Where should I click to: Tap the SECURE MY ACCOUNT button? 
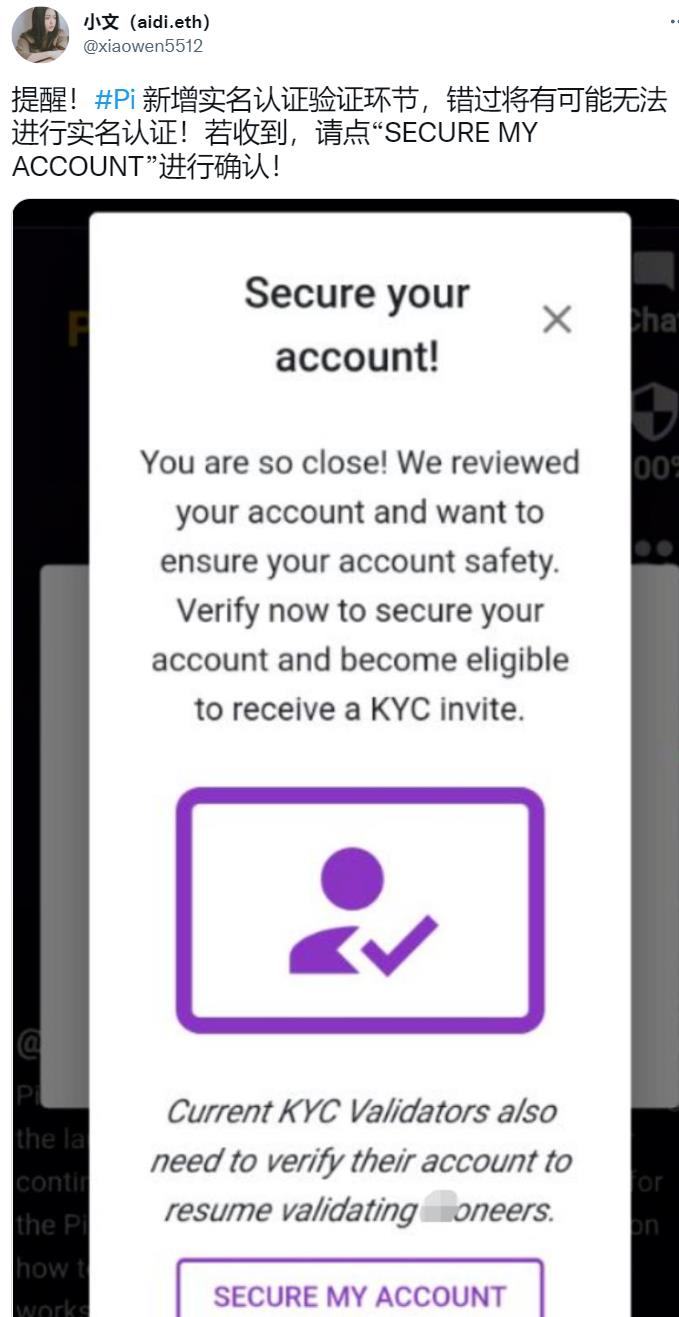pyautogui.click(x=360, y=1290)
